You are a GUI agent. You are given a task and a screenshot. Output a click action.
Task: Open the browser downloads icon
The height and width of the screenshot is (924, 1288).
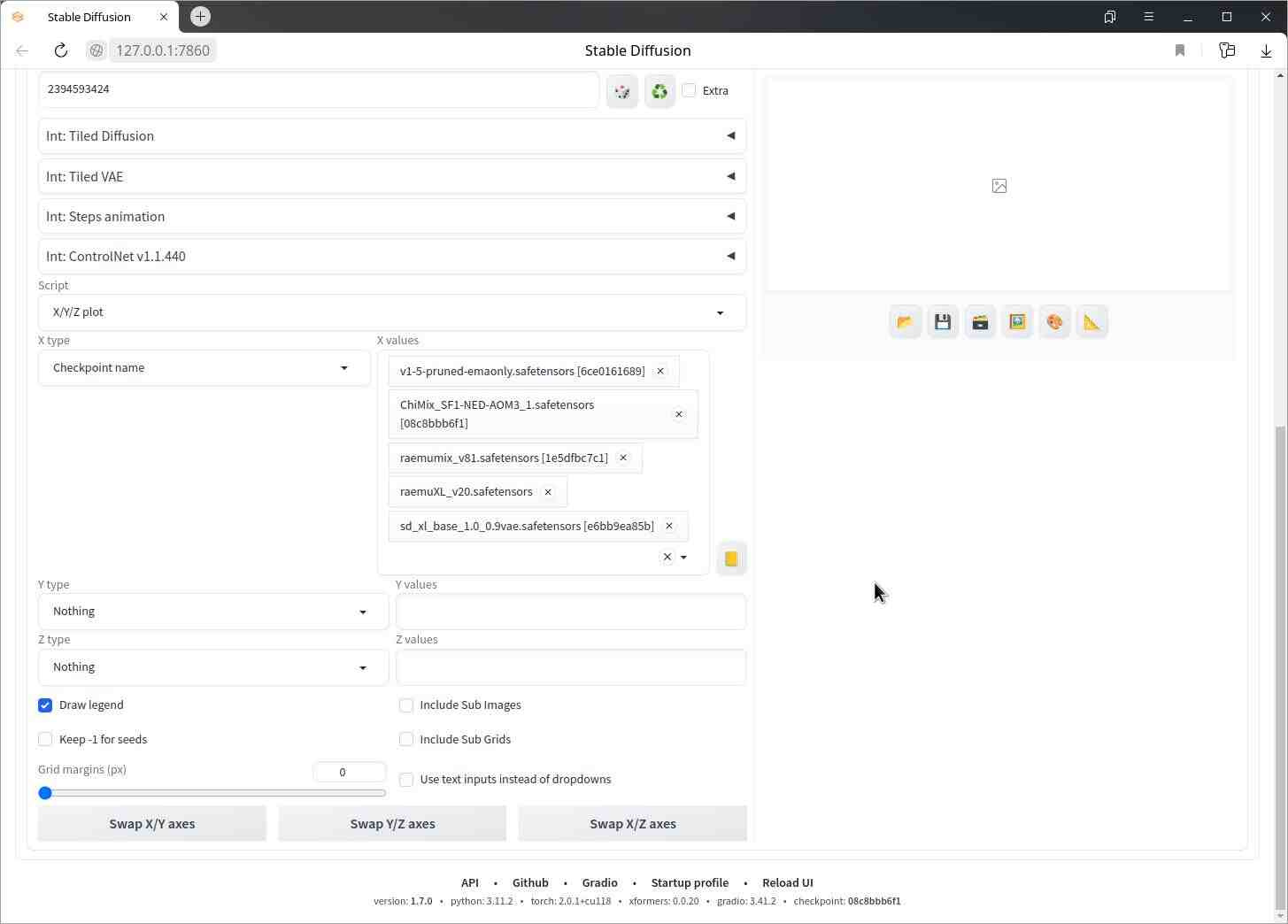1266,50
